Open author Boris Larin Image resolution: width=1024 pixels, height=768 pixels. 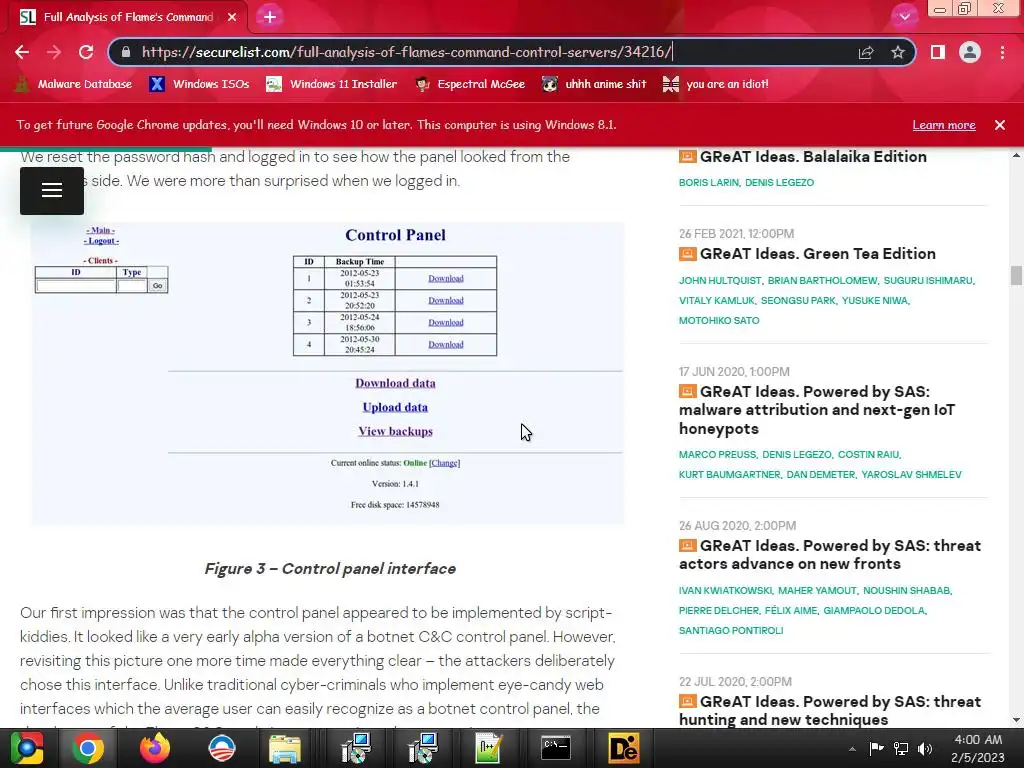709,183
